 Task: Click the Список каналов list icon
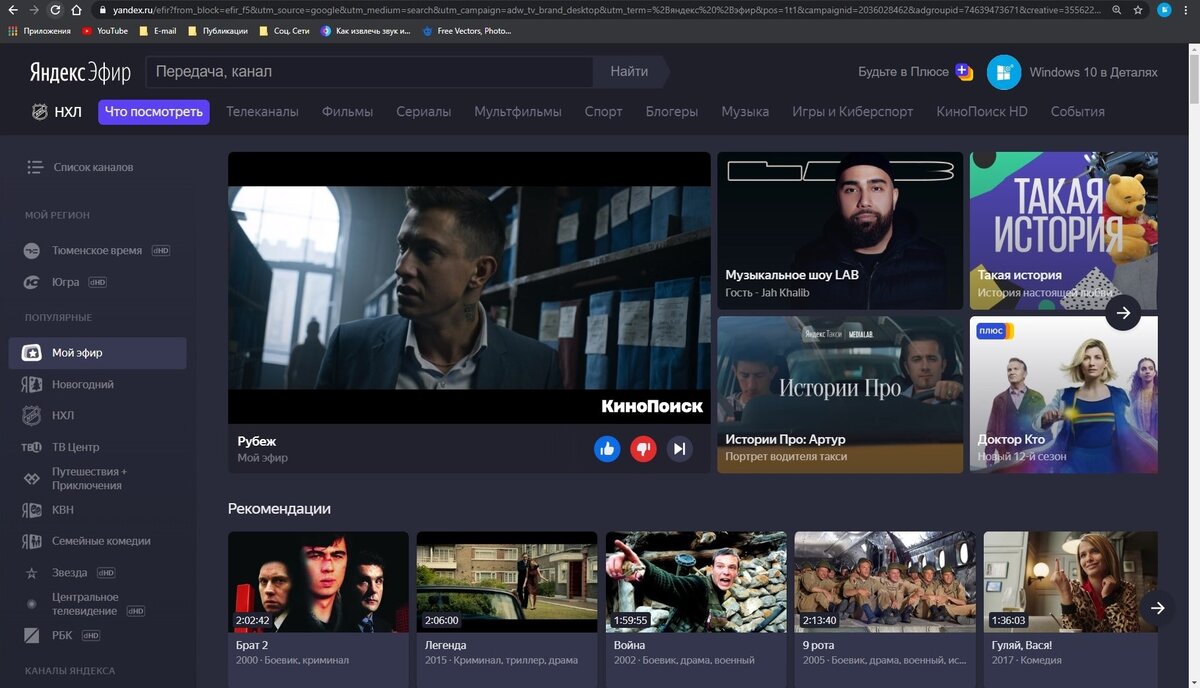tap(35, 167)
